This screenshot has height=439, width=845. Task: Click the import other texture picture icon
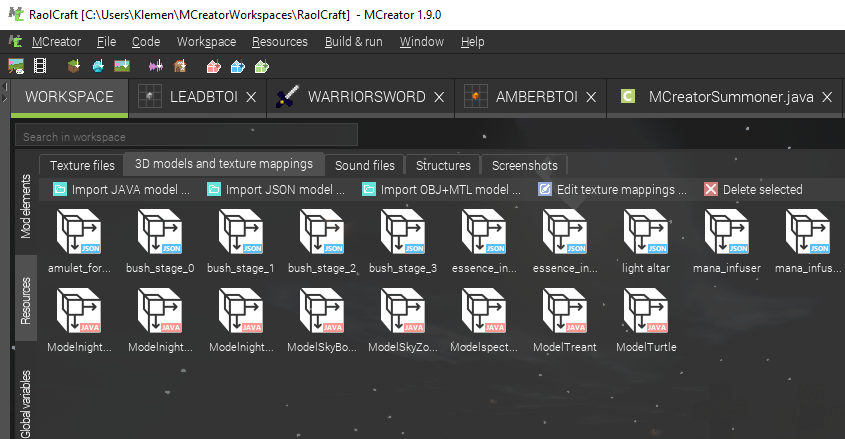click(122, 66)
